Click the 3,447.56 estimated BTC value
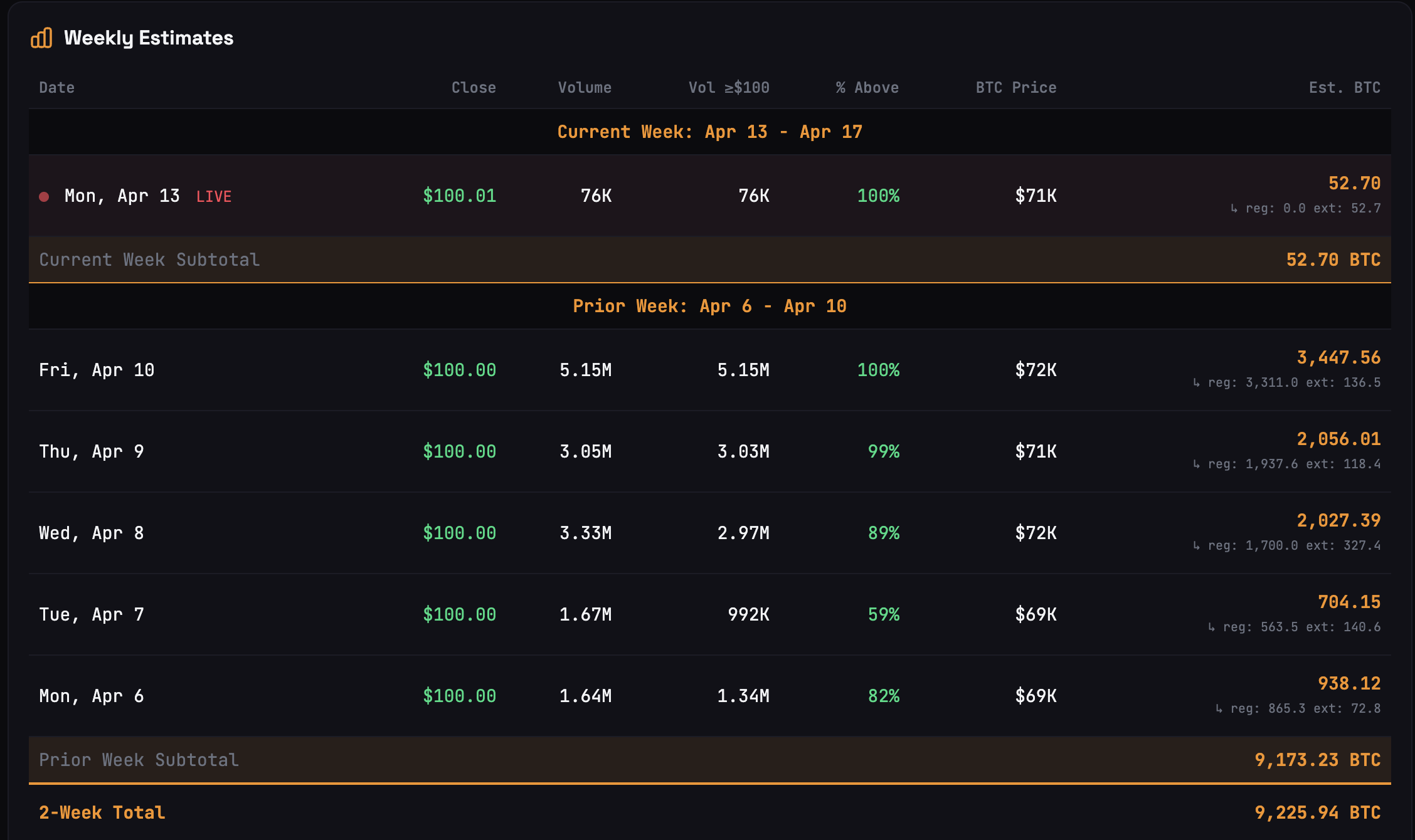 click(1338, 357)
